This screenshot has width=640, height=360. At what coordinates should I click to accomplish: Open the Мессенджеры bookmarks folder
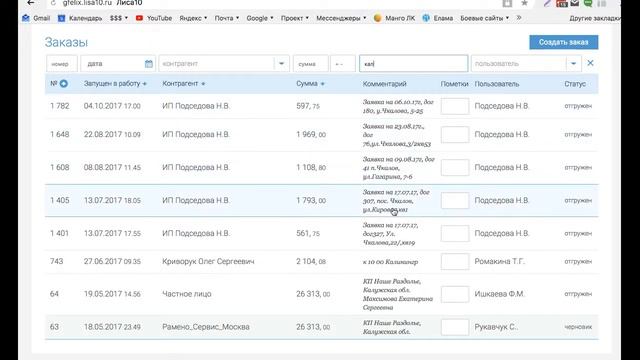(341, 18)
